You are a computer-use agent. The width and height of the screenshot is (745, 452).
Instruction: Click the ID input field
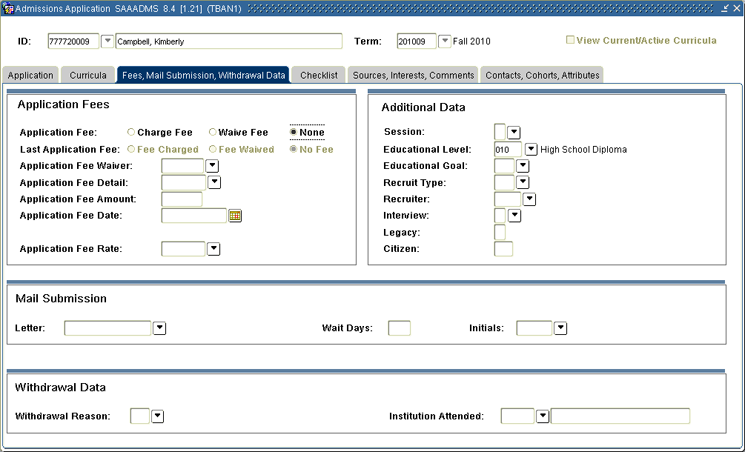[x=73, y=41]
